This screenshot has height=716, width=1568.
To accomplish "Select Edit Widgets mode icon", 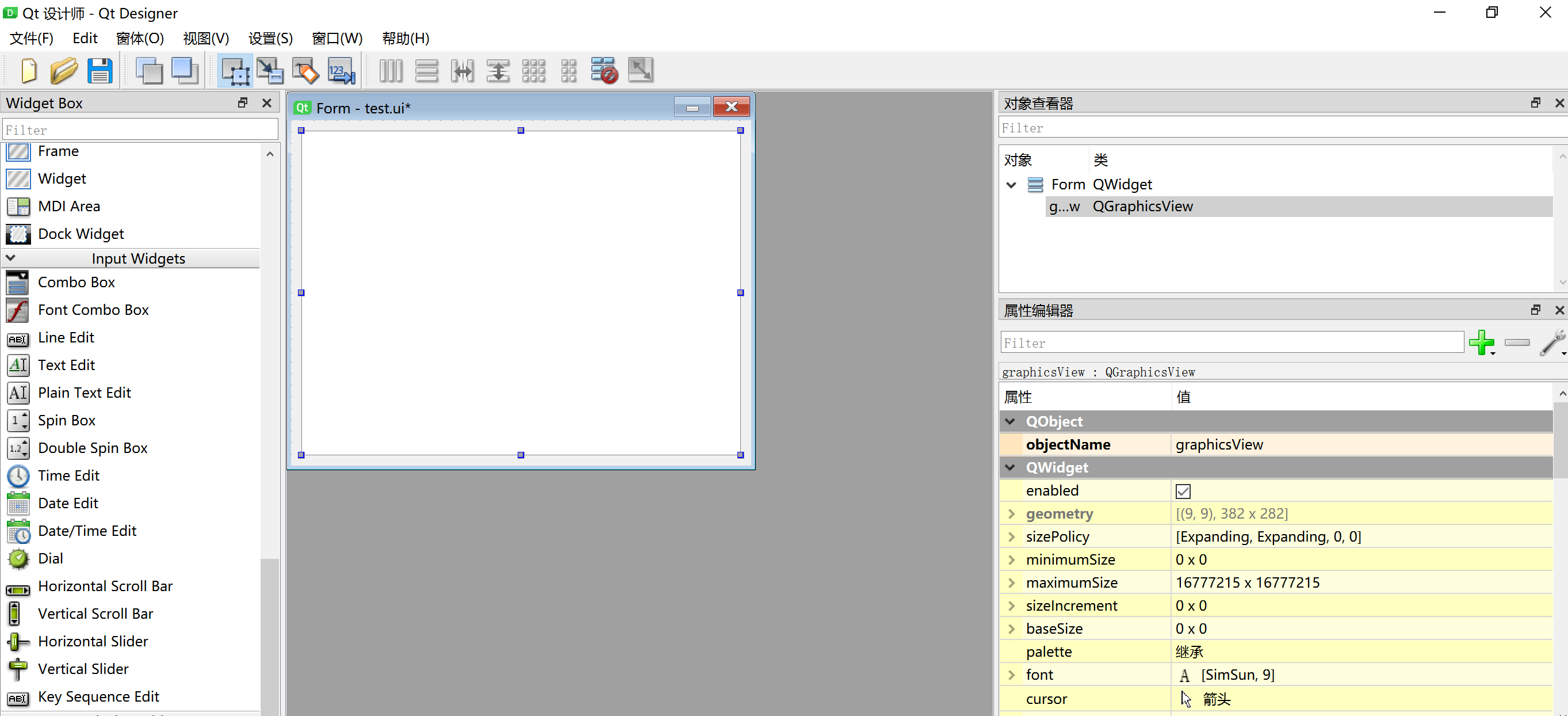I will [x=234, y=71].
